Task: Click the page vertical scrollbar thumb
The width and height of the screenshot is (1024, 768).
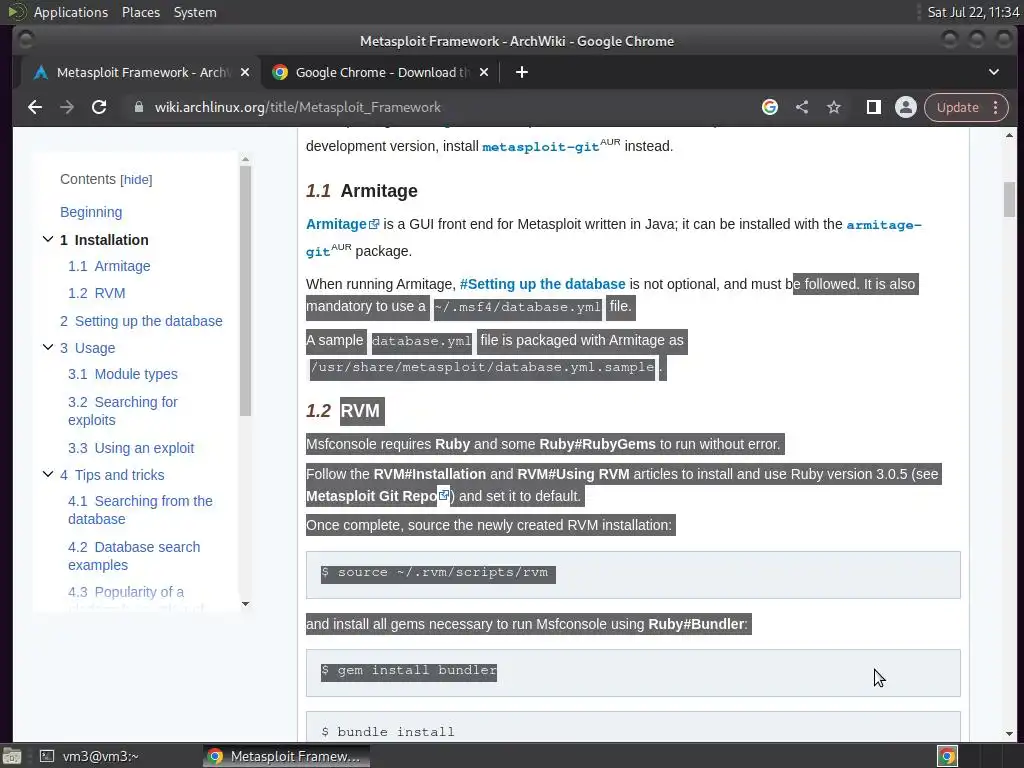Action: tap(1009, 199)
